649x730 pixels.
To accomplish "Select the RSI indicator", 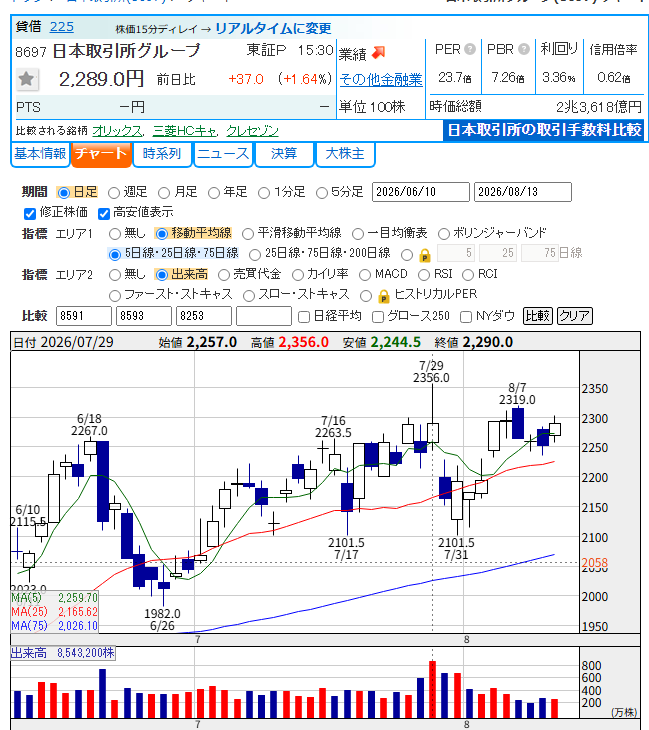I will 424,275.
